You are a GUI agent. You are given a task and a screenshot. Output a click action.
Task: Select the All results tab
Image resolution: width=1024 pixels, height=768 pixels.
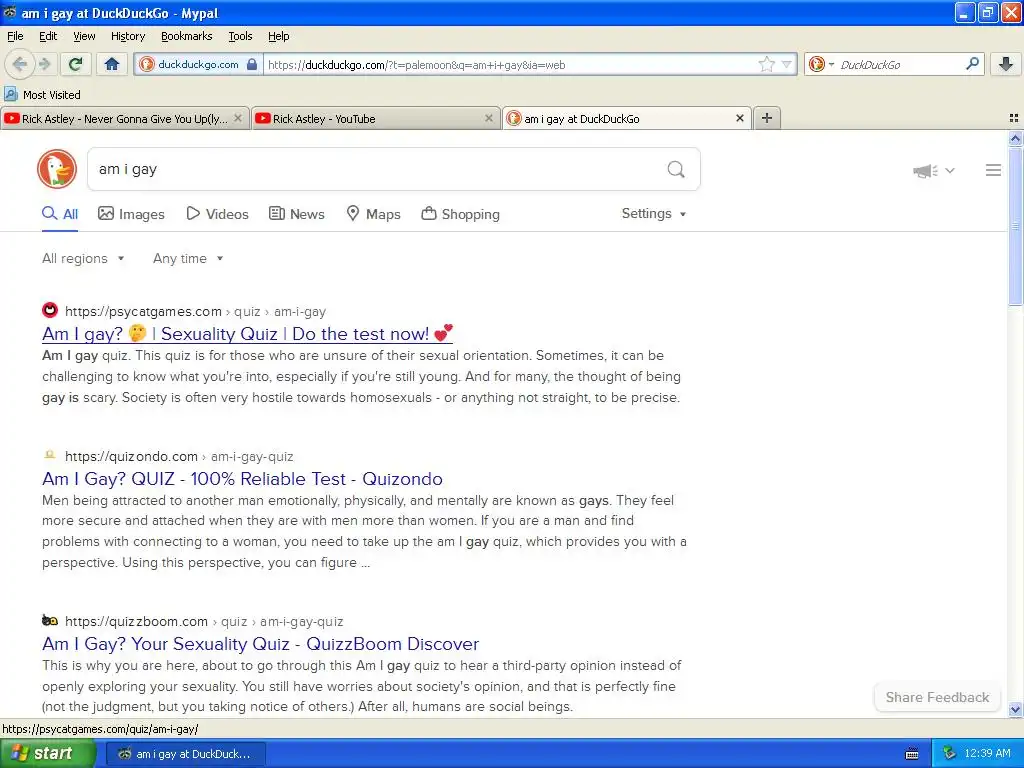(60, 214)
